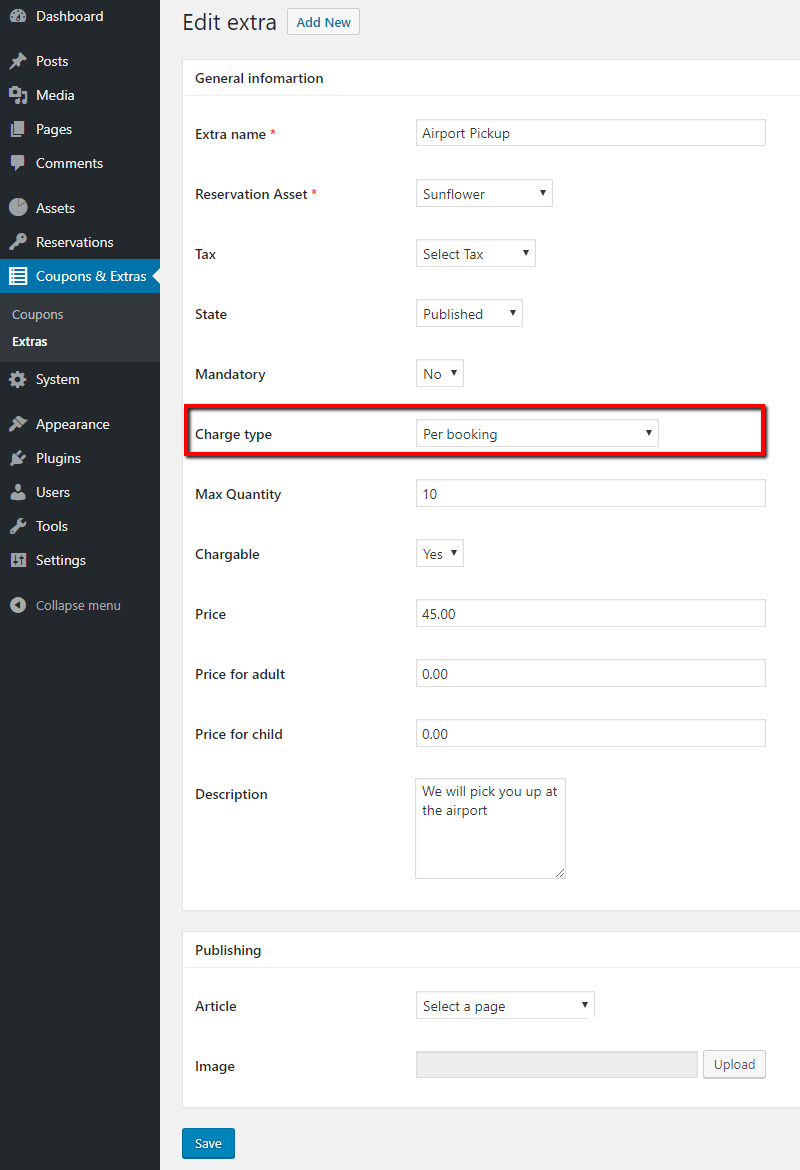Open the Plugins plug icon
The image size is (800, 1170).
pos(19,457)
